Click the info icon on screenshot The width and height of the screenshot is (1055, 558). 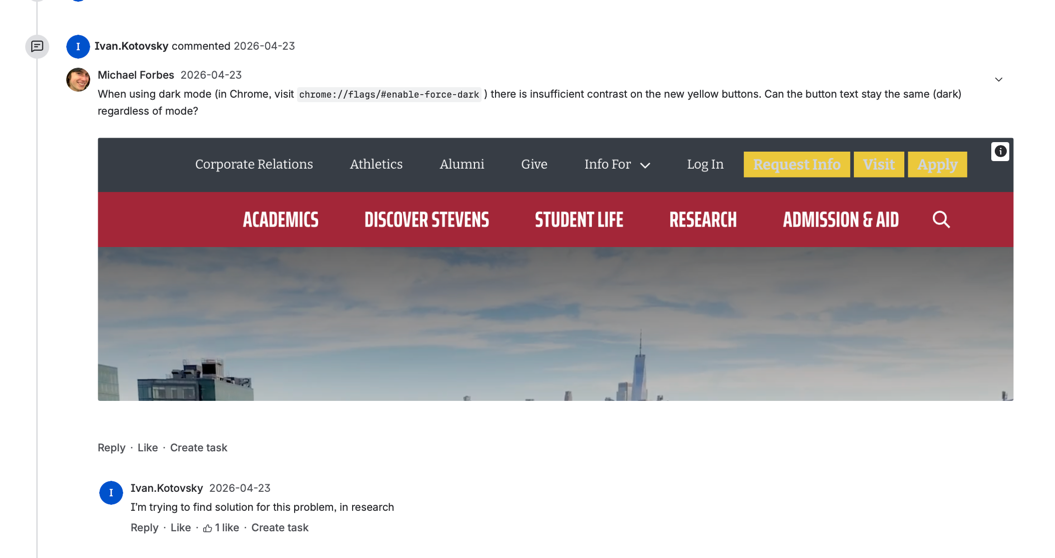(x=999, y=151)
